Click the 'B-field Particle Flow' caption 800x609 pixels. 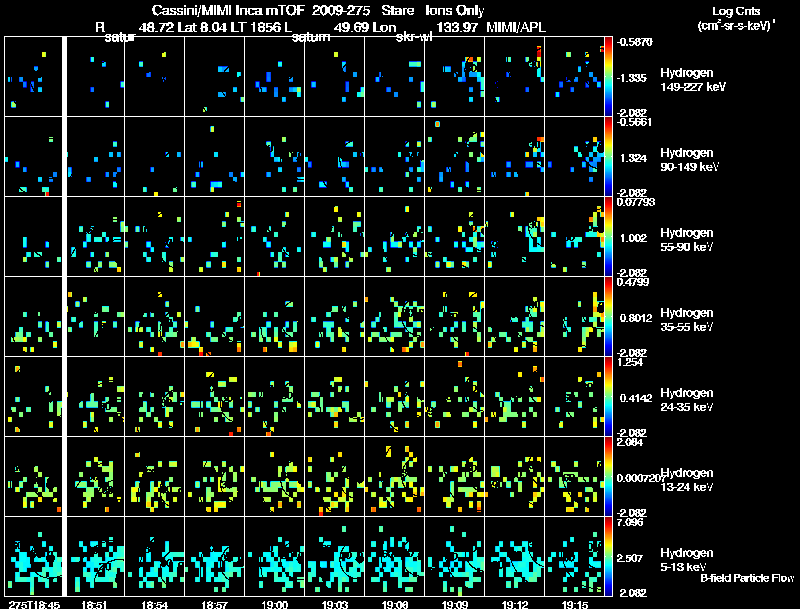[x=747, y=578]
